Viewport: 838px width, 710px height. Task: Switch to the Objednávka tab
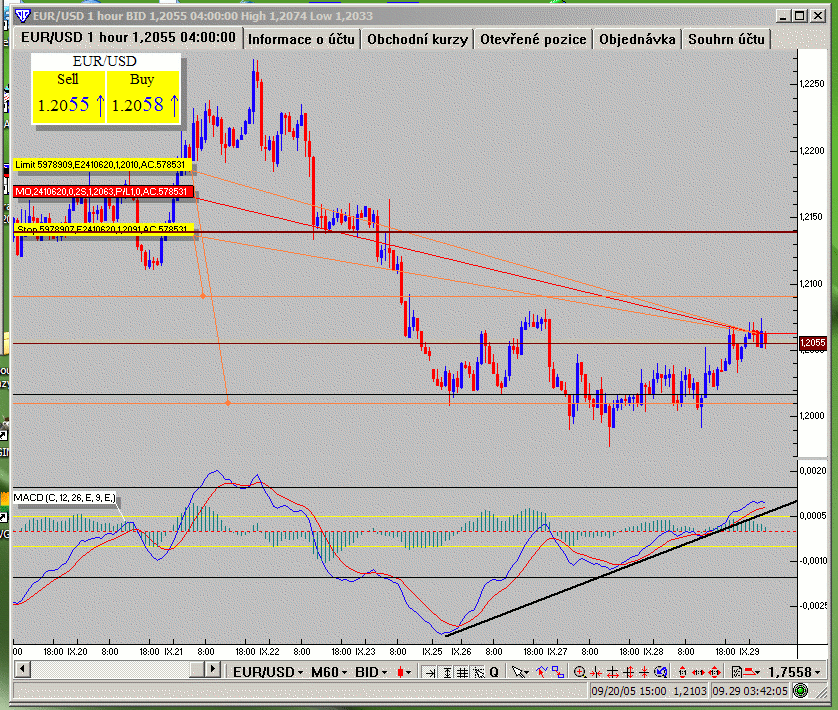tap(637, 39)
